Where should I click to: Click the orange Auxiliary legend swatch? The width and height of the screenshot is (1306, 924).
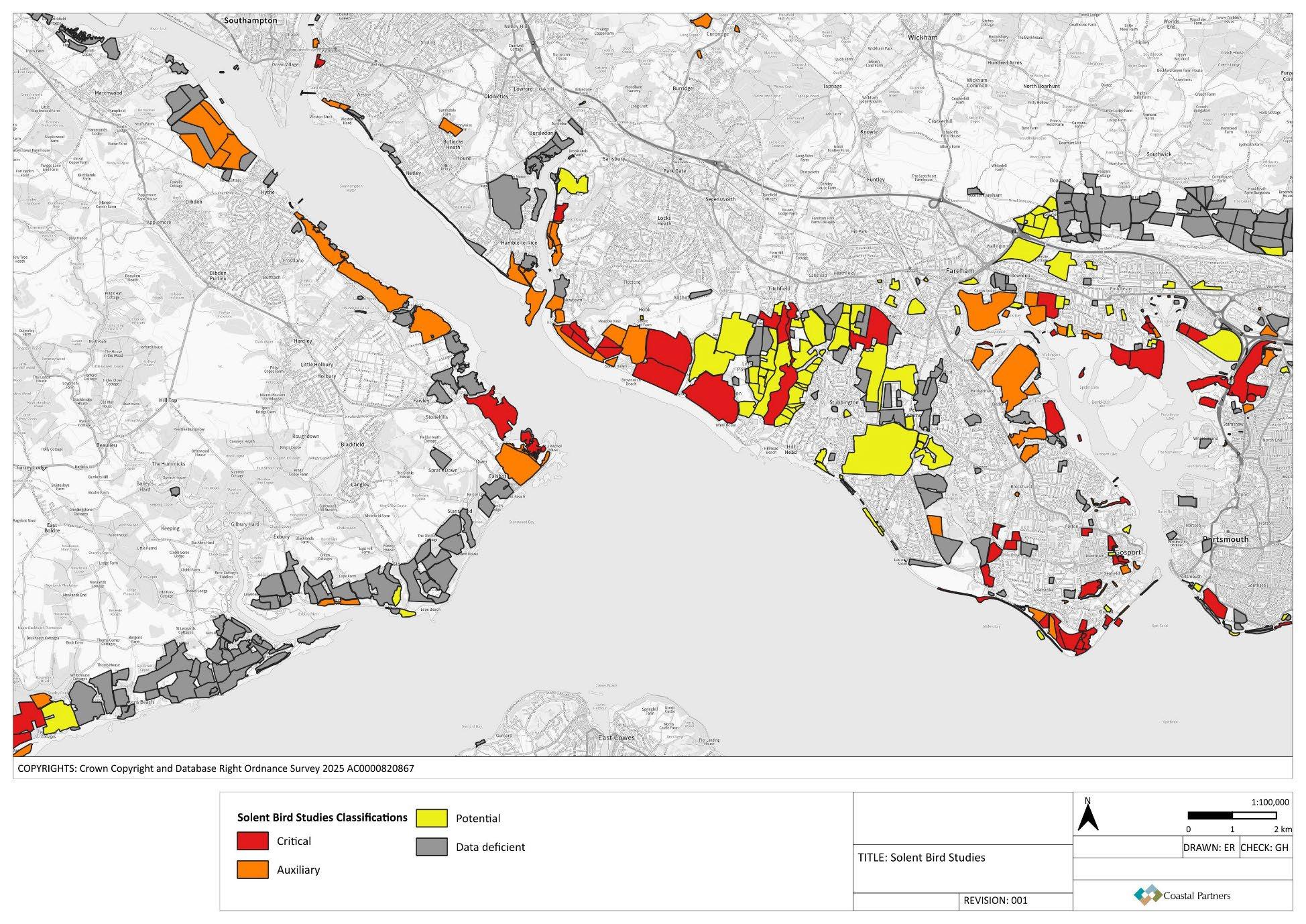pos(252,870)
